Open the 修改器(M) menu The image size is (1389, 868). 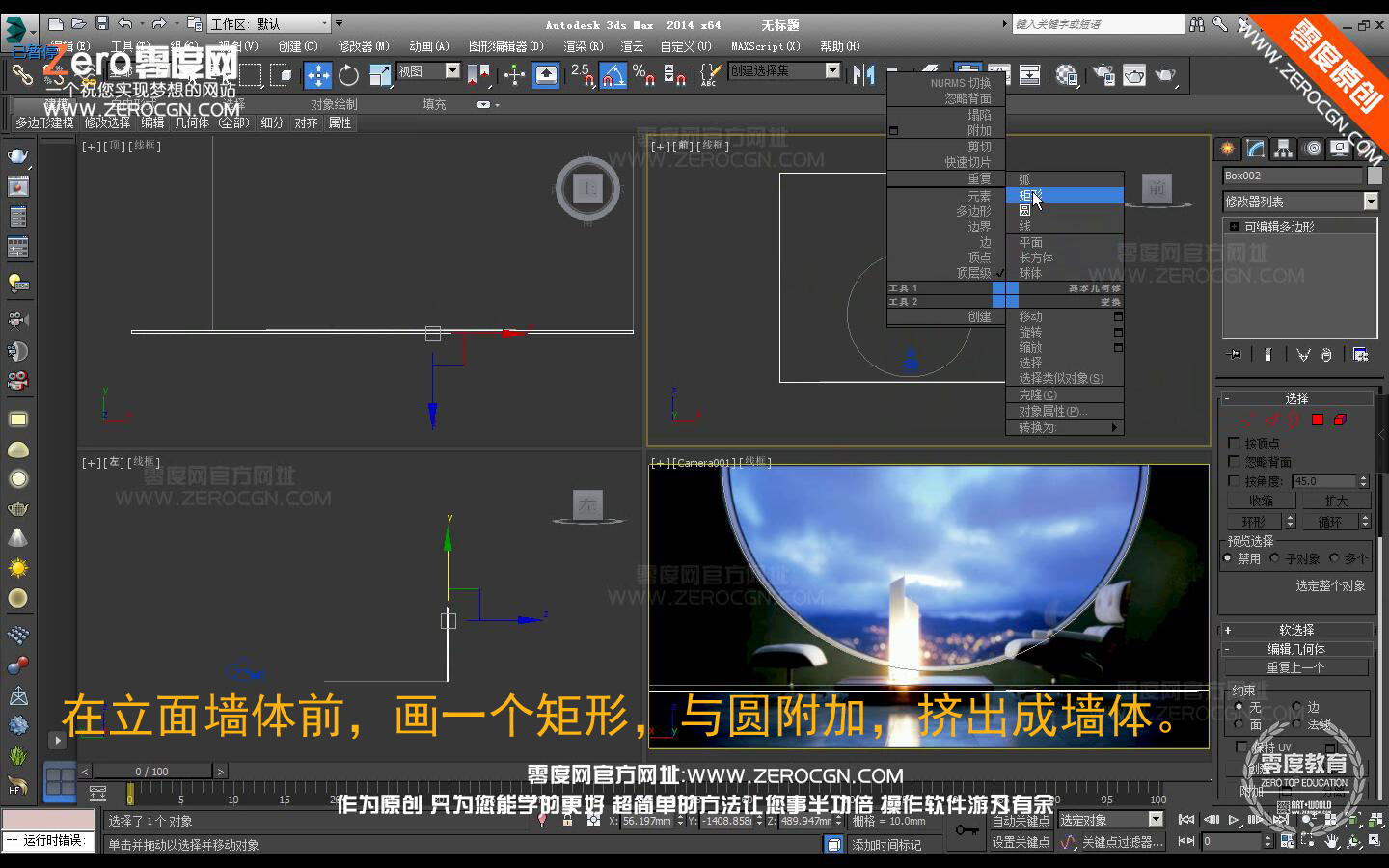364,46
